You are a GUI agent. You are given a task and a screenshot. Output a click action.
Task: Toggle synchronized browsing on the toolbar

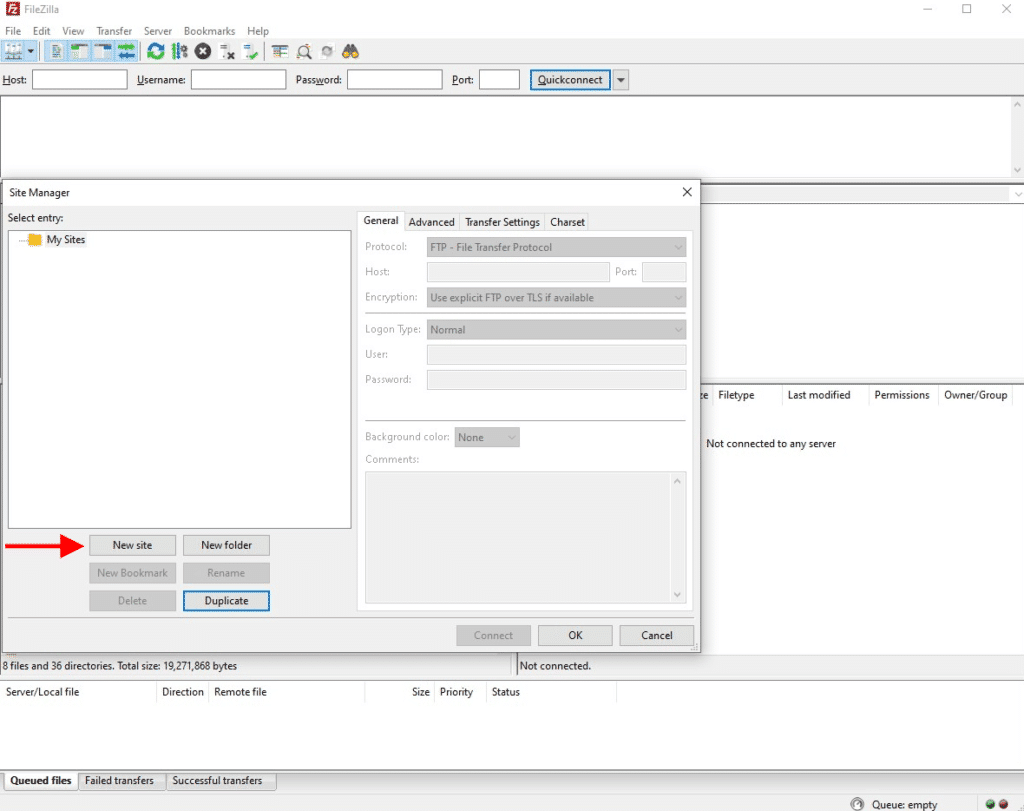[x=327, y=51]
